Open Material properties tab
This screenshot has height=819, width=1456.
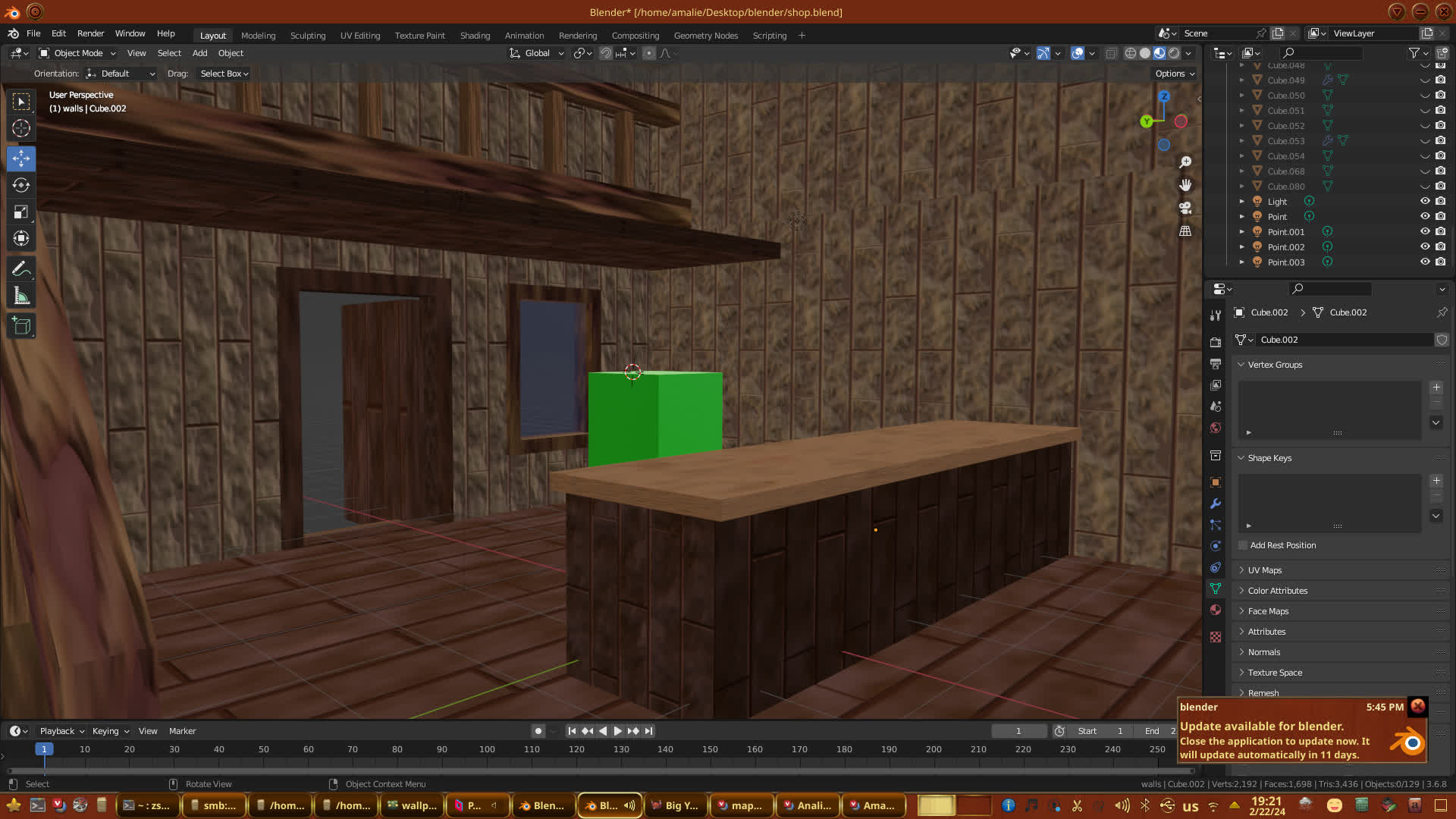pos(1216,610)
